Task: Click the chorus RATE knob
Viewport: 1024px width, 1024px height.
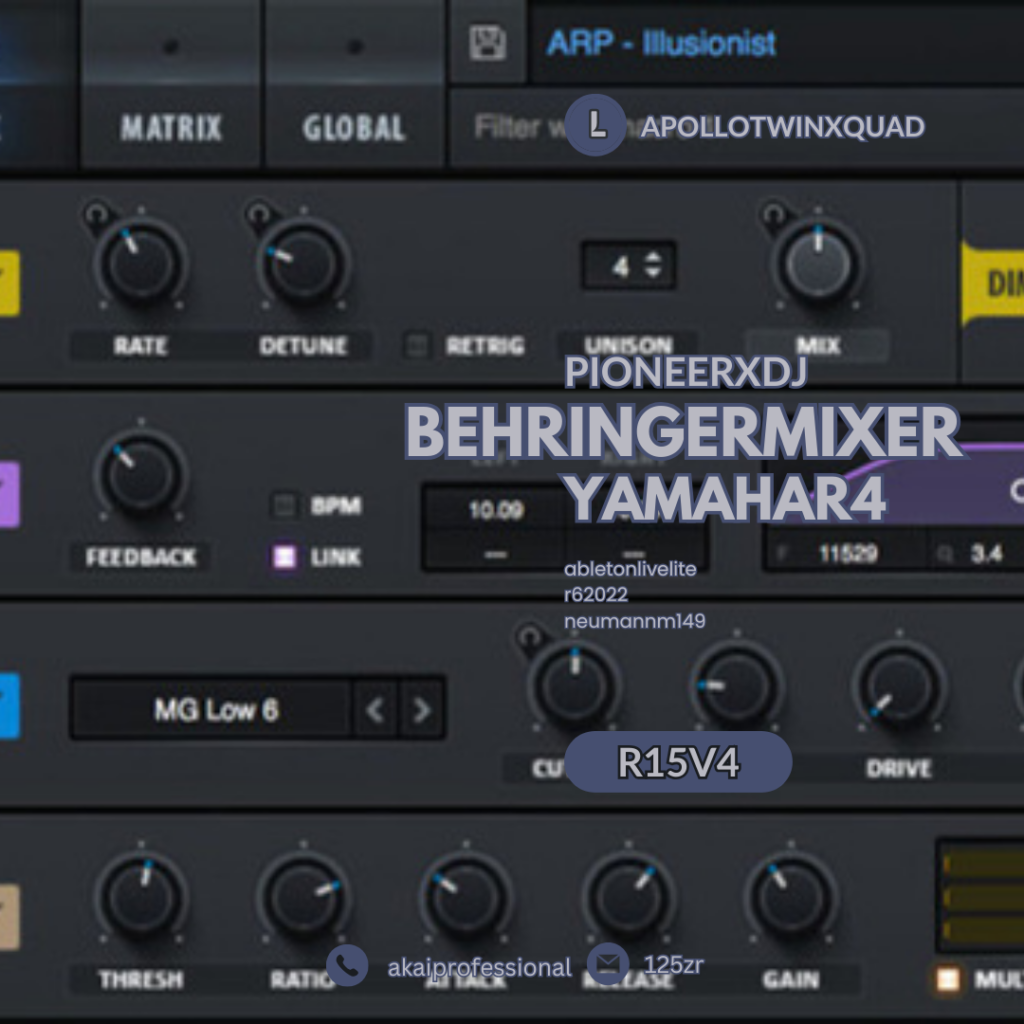Action: [x=141, y=264]
